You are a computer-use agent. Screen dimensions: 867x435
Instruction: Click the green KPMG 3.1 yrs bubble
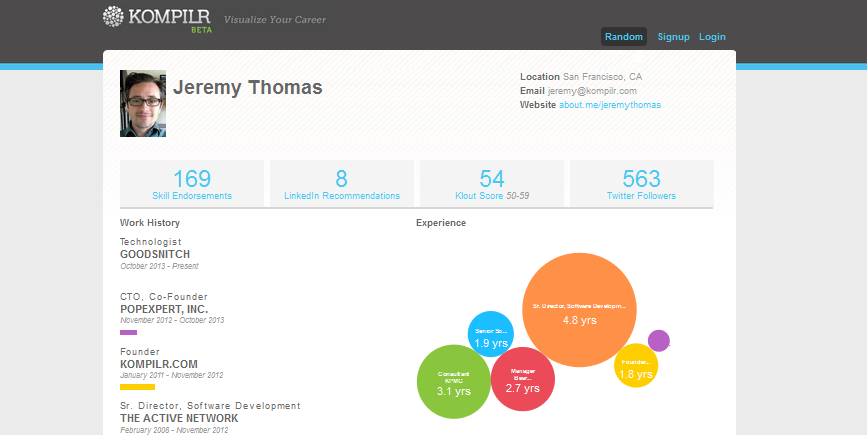pyautogui.click(x=453, y=382)
